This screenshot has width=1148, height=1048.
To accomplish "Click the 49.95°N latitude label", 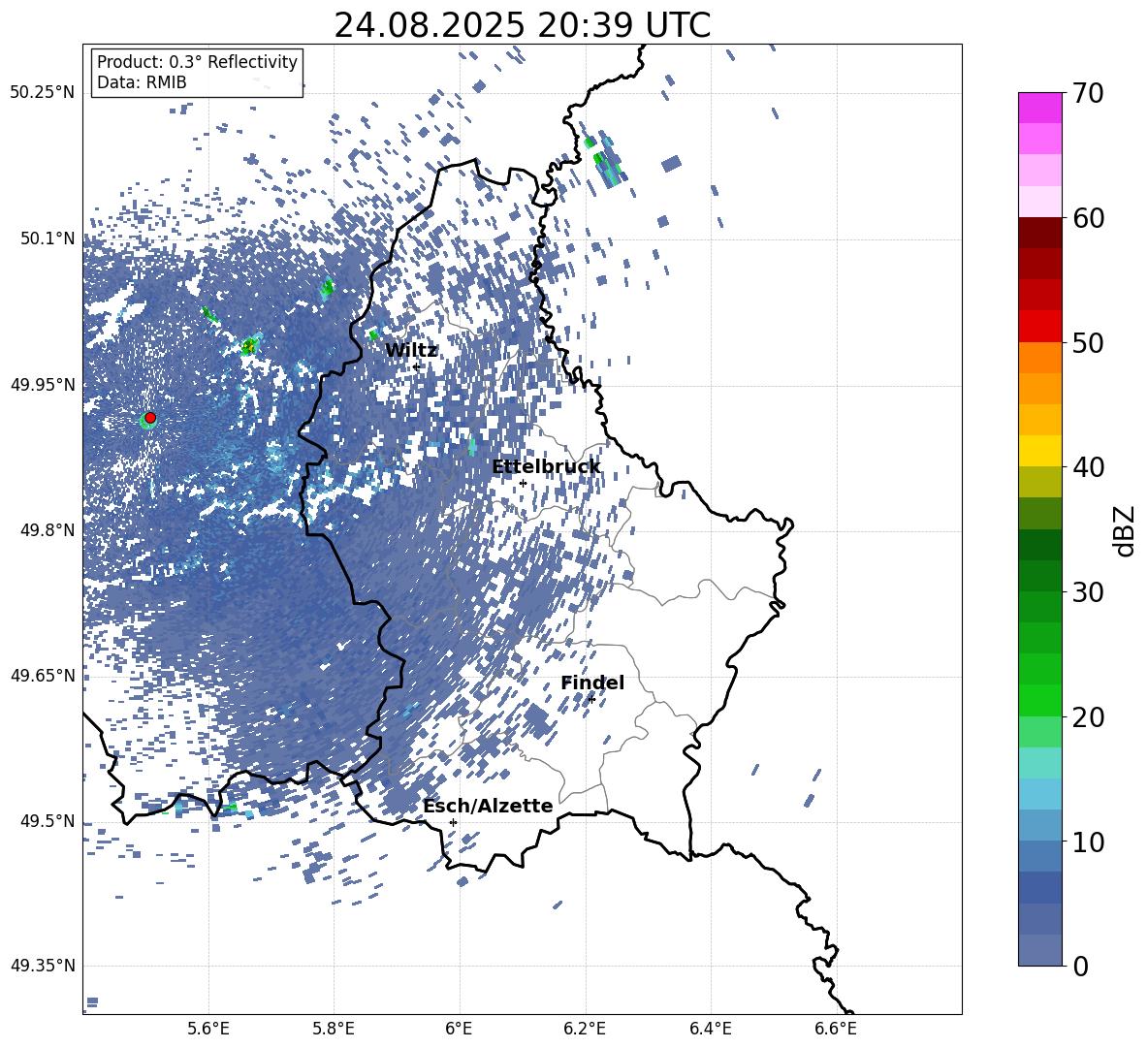I will 44,385.
